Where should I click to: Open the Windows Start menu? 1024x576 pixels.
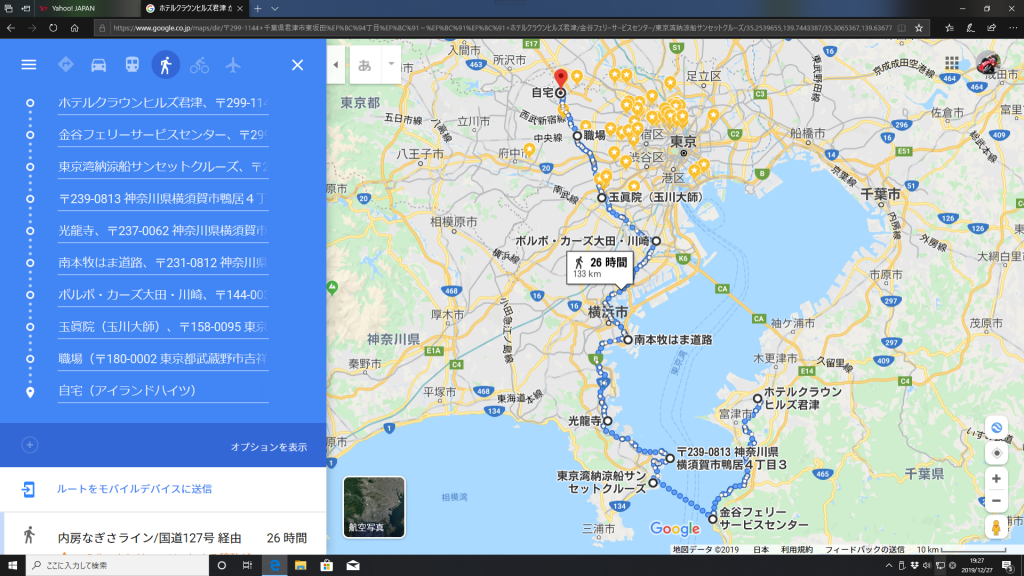point(12,566)
